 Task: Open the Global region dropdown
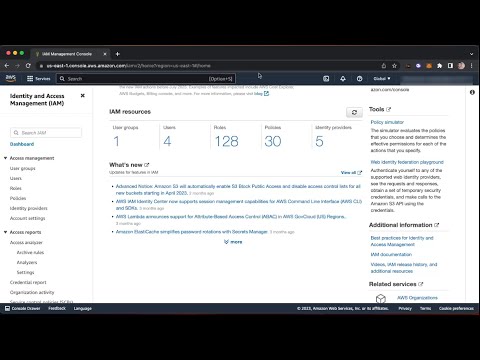point(382,79)
